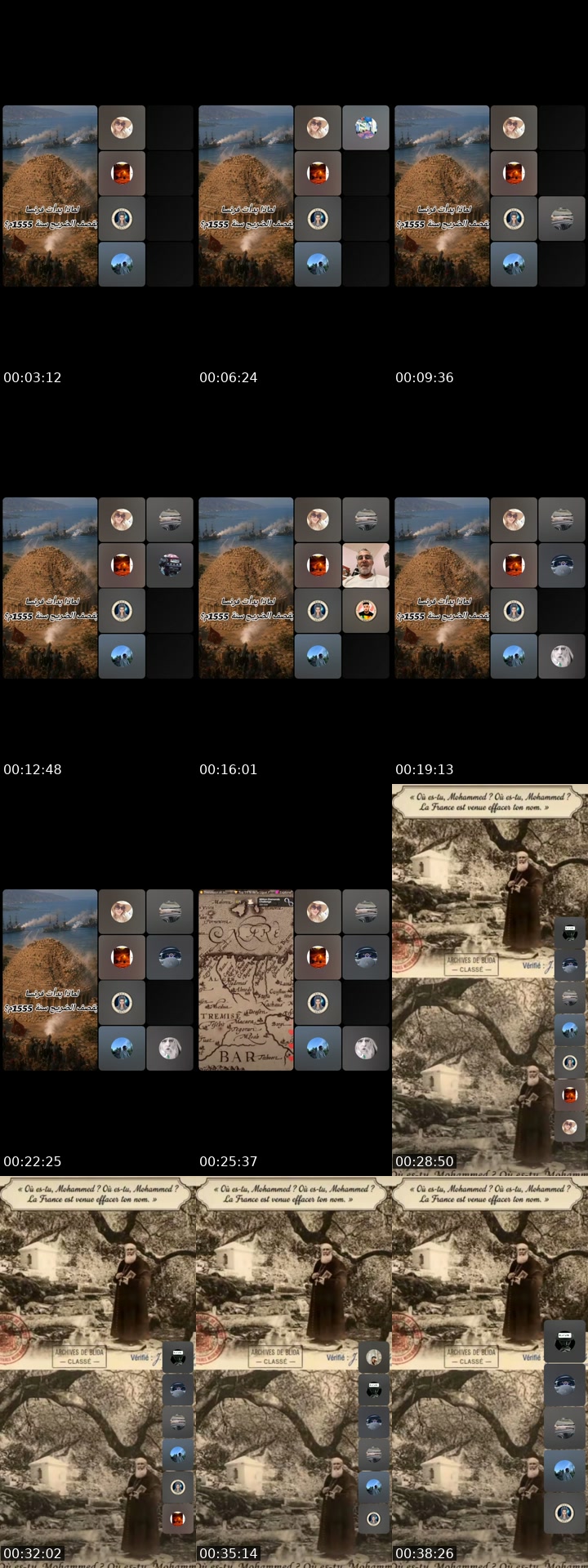Image resolution: width=588 pixels, height=1568 pixels.
Task: Click the blue sky avatar in frame 00:03:12
Action: pyautogui.click(x=122, y=264)
